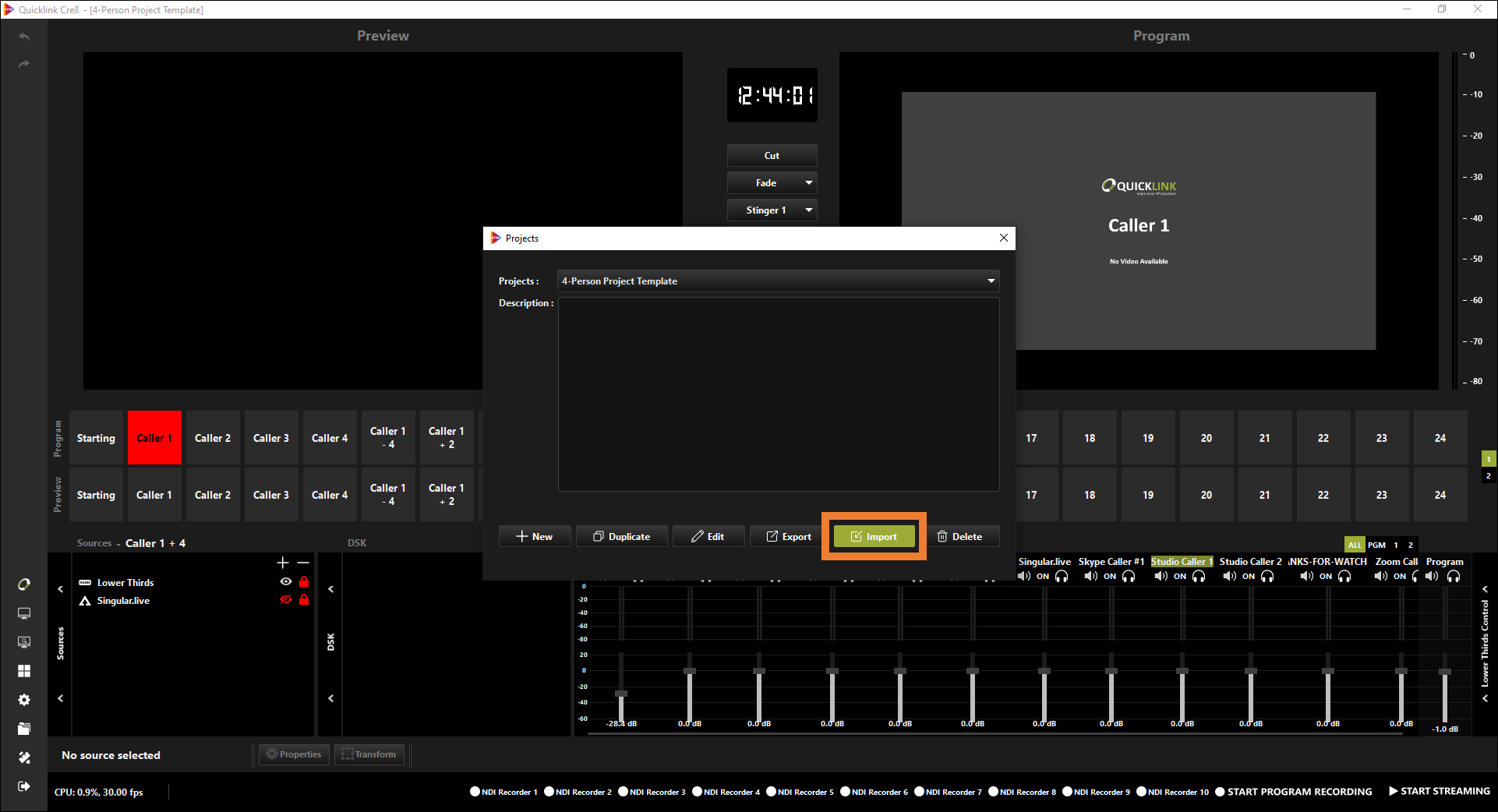Screen dimensions: 1498x812
Task: Show the hidden Singular.live source
Action: (x=286, y=600)
